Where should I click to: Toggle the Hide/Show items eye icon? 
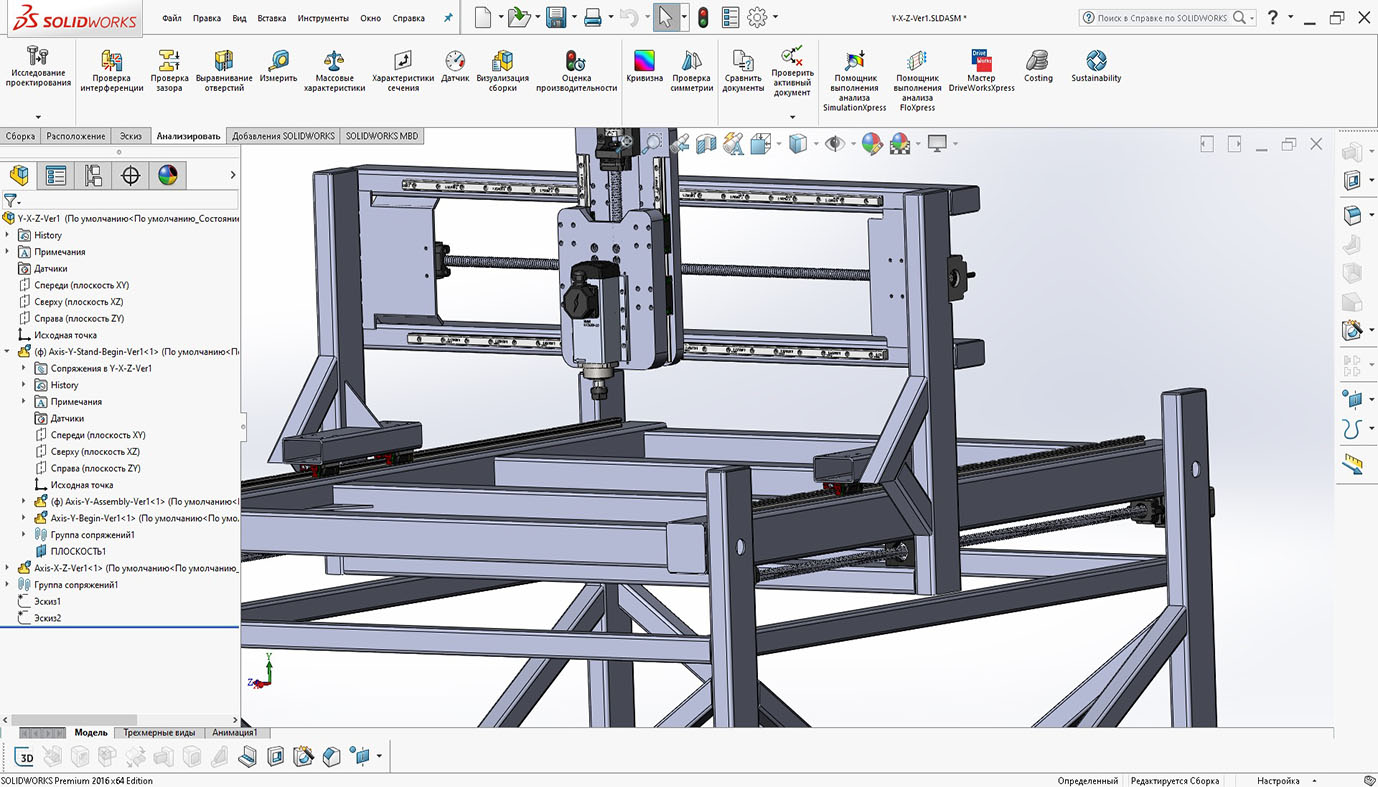pos(834,144)
